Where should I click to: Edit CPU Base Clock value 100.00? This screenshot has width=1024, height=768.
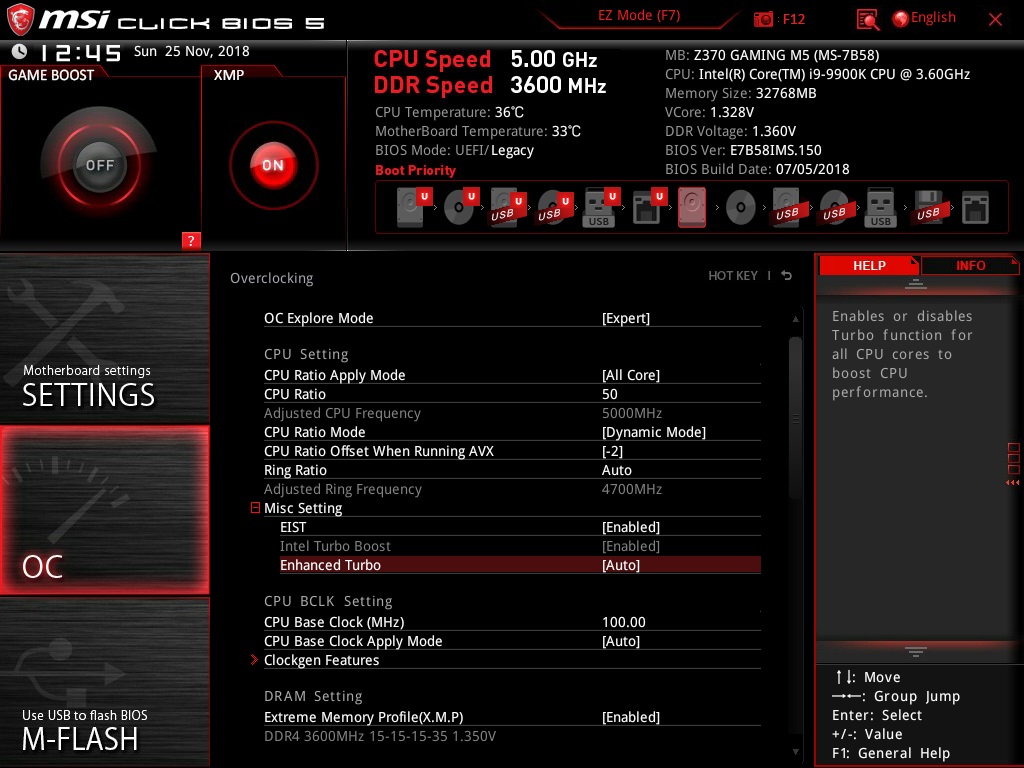(624, 622)
